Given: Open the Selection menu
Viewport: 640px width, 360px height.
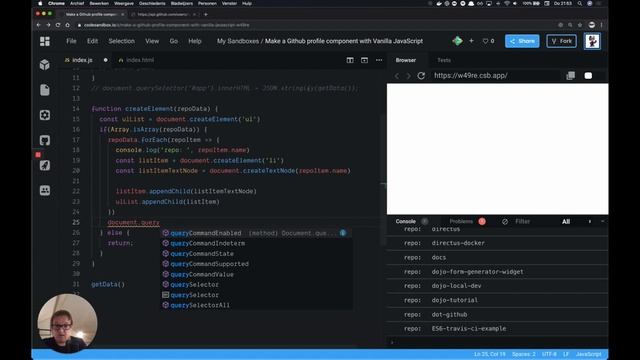Looking at the screenshot, I should pyautogui.click(x=122, y=41).
